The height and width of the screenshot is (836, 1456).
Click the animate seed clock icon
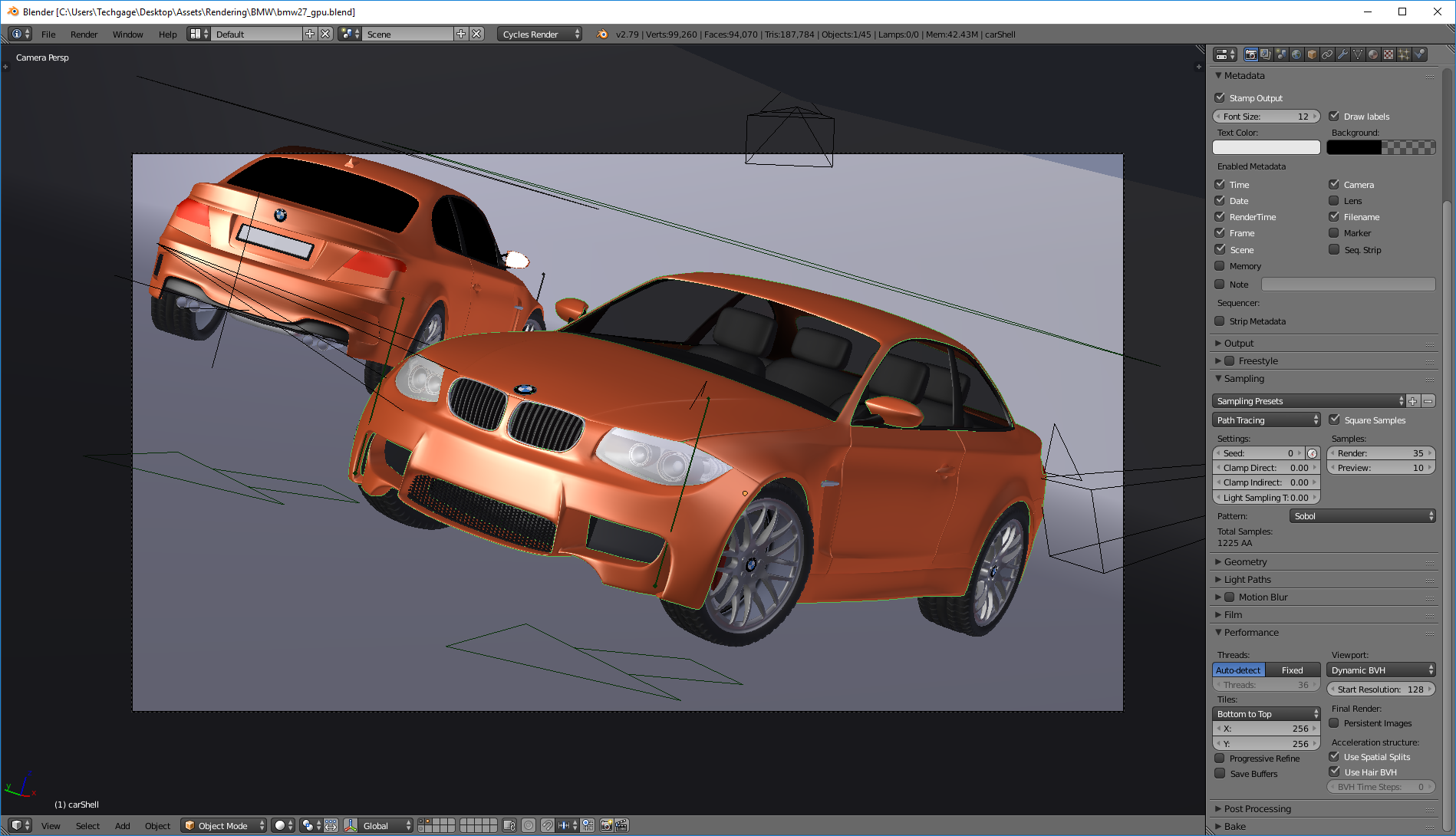(1313, 453)
